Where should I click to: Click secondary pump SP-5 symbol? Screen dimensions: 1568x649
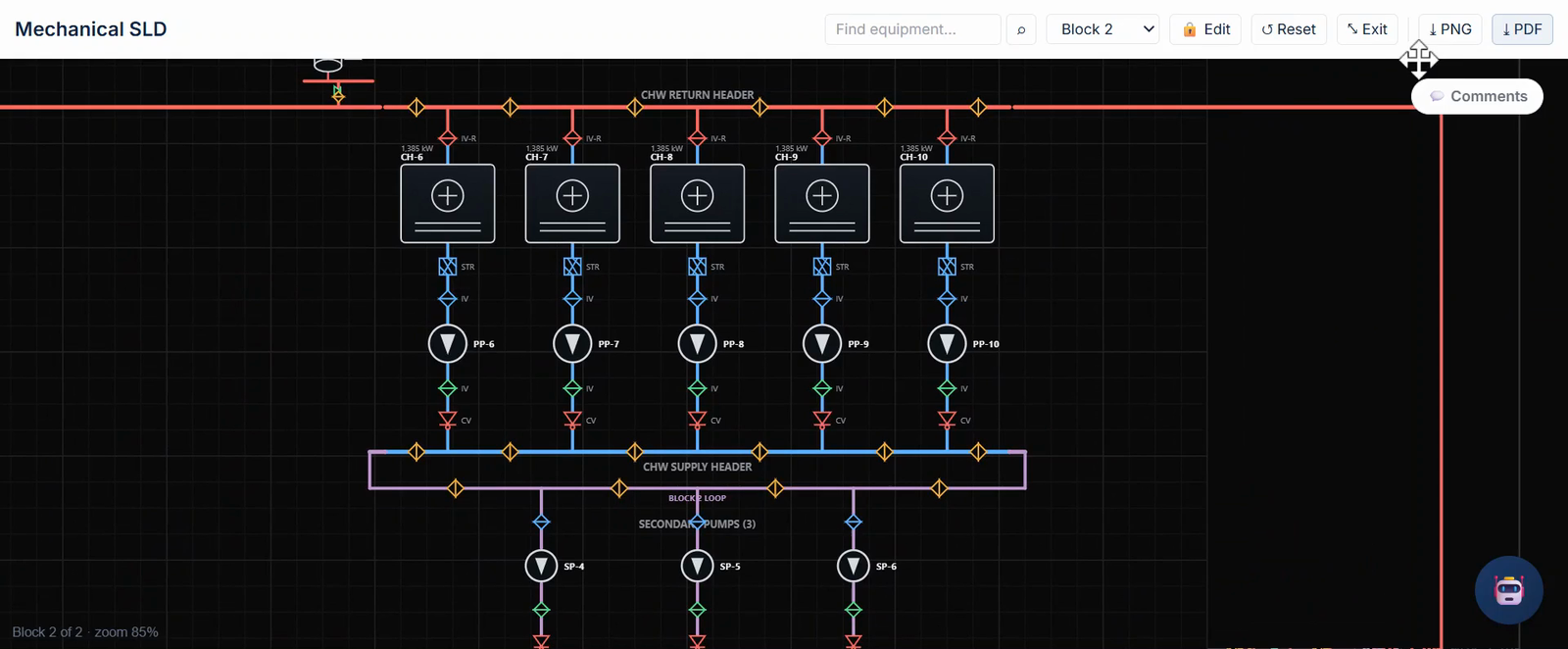[x=697, y=566]
